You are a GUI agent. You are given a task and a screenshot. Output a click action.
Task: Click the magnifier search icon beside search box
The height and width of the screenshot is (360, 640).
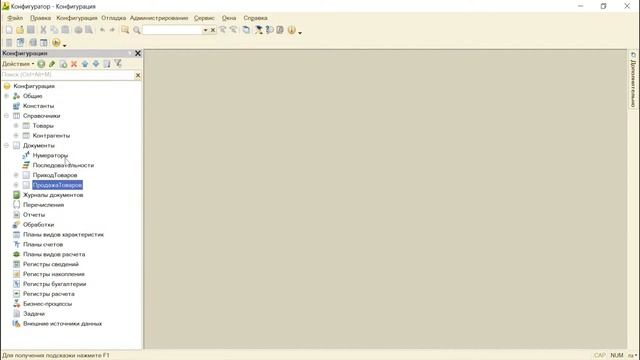click(137, 30)
